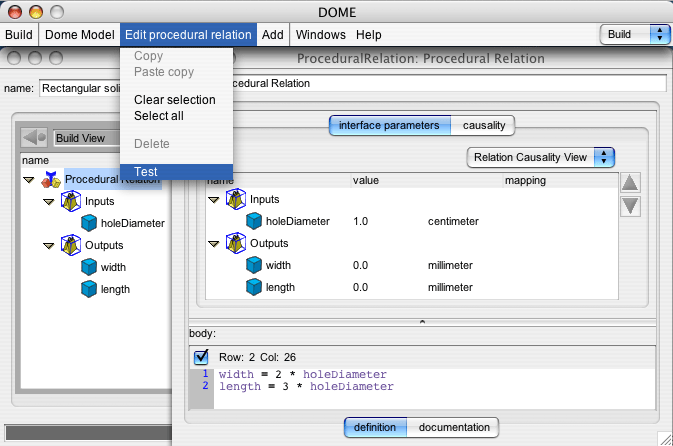Click the Inputs folder icon in left tree
The image size is (673, 446).
[71, 201]
